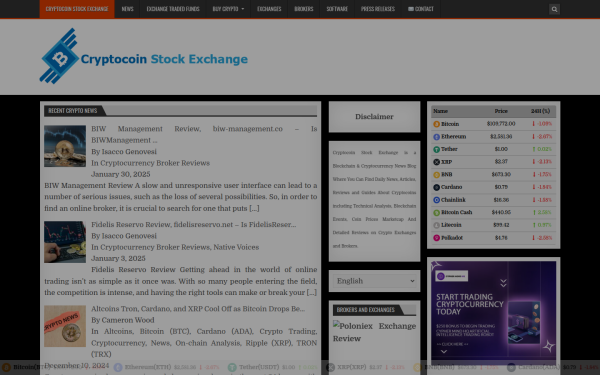Screen dimensions: 600x375
Task: Click the Polkadot coin icon in price table
Action: (436, 238)
